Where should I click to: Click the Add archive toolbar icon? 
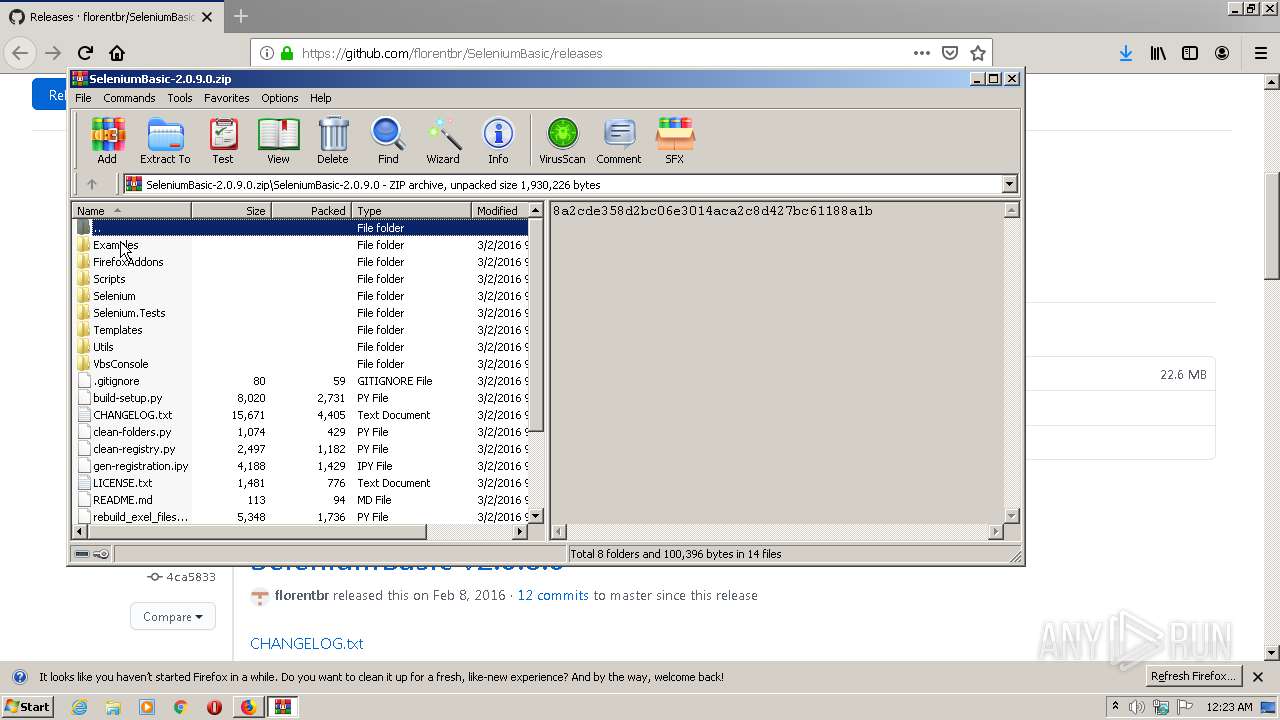click(107, 140)
